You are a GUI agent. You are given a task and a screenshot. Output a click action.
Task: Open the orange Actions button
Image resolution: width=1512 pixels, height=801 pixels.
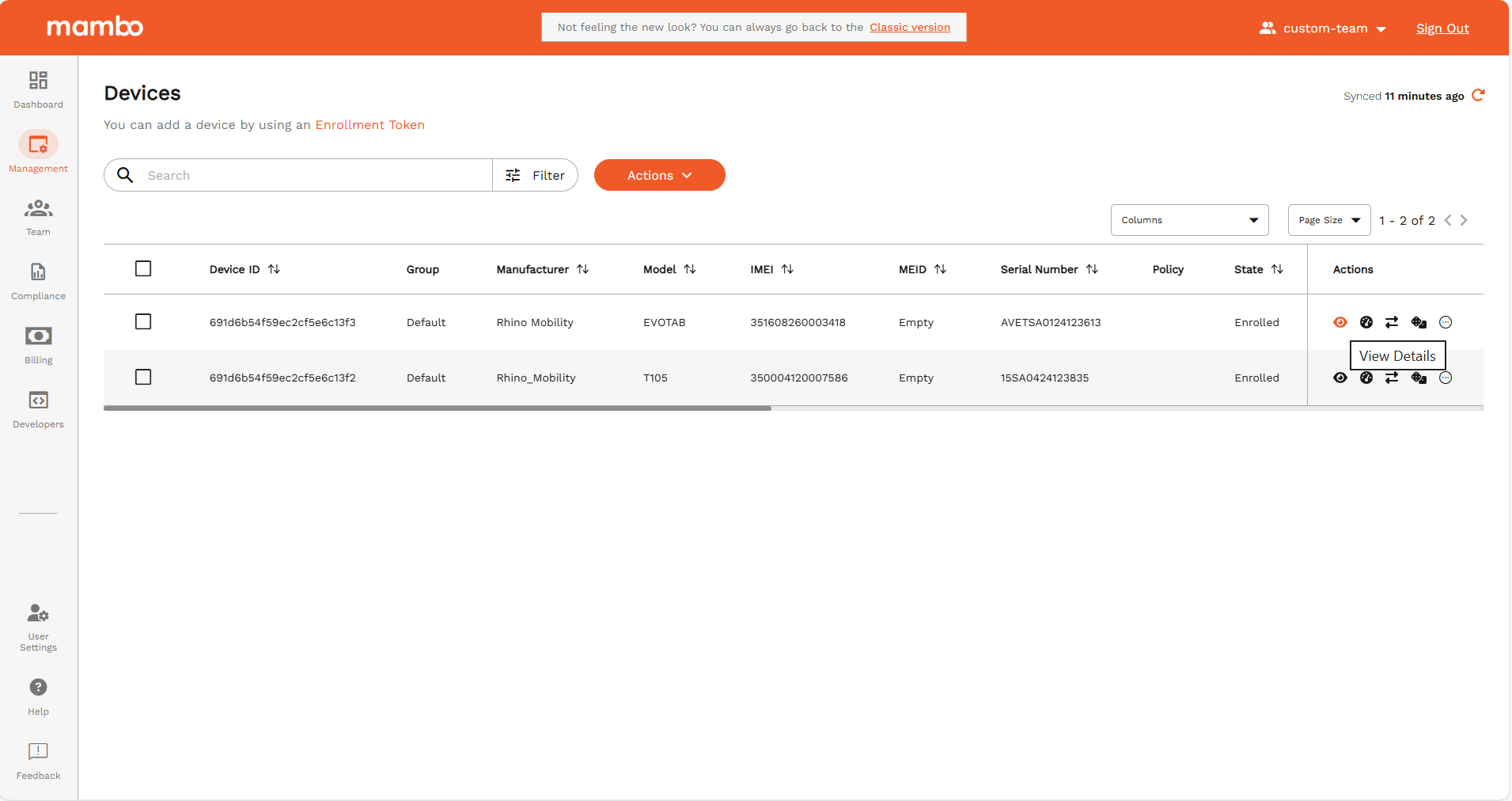659,175
